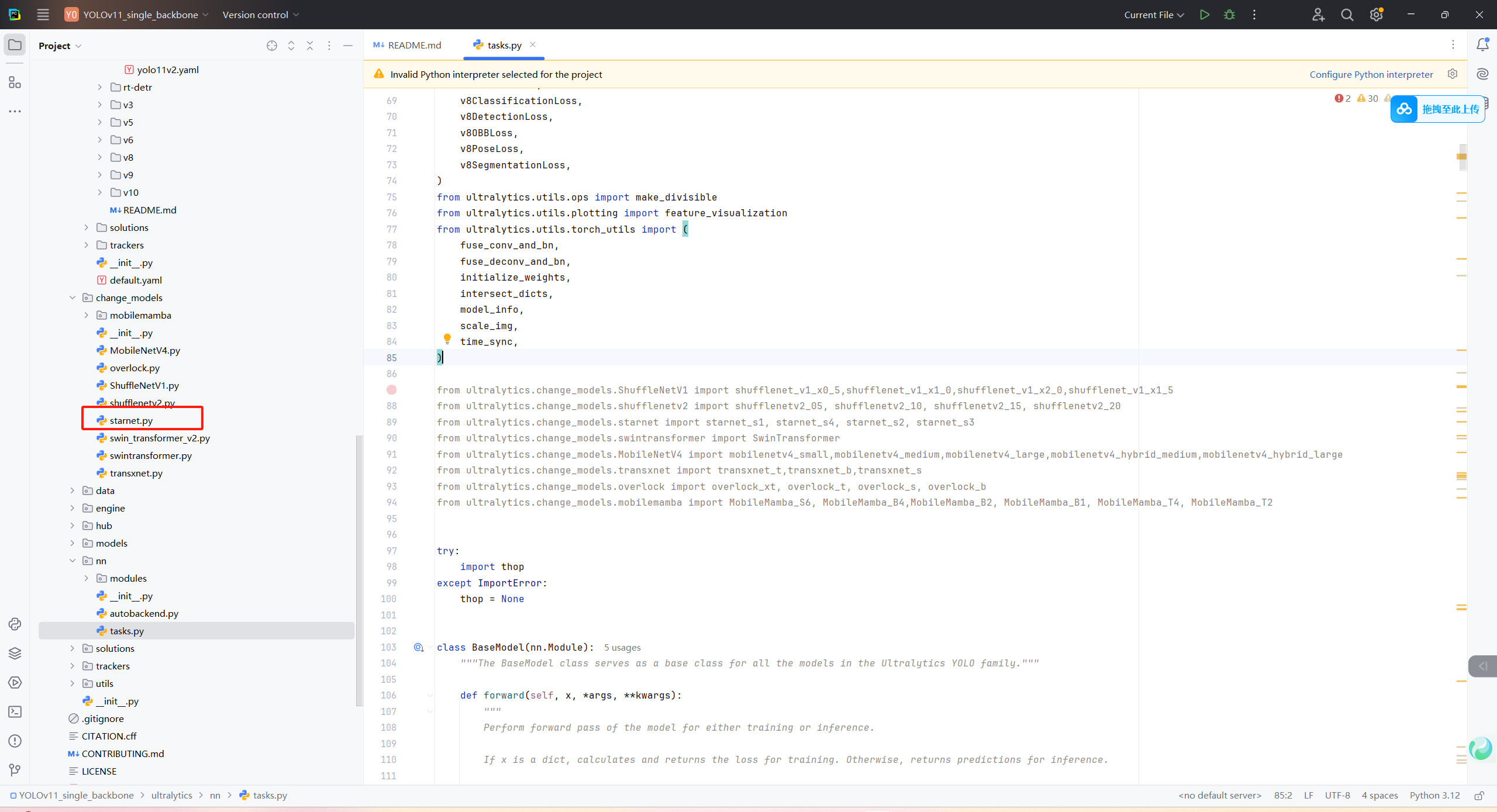Collapse the change_models folder

coord(73,298)
